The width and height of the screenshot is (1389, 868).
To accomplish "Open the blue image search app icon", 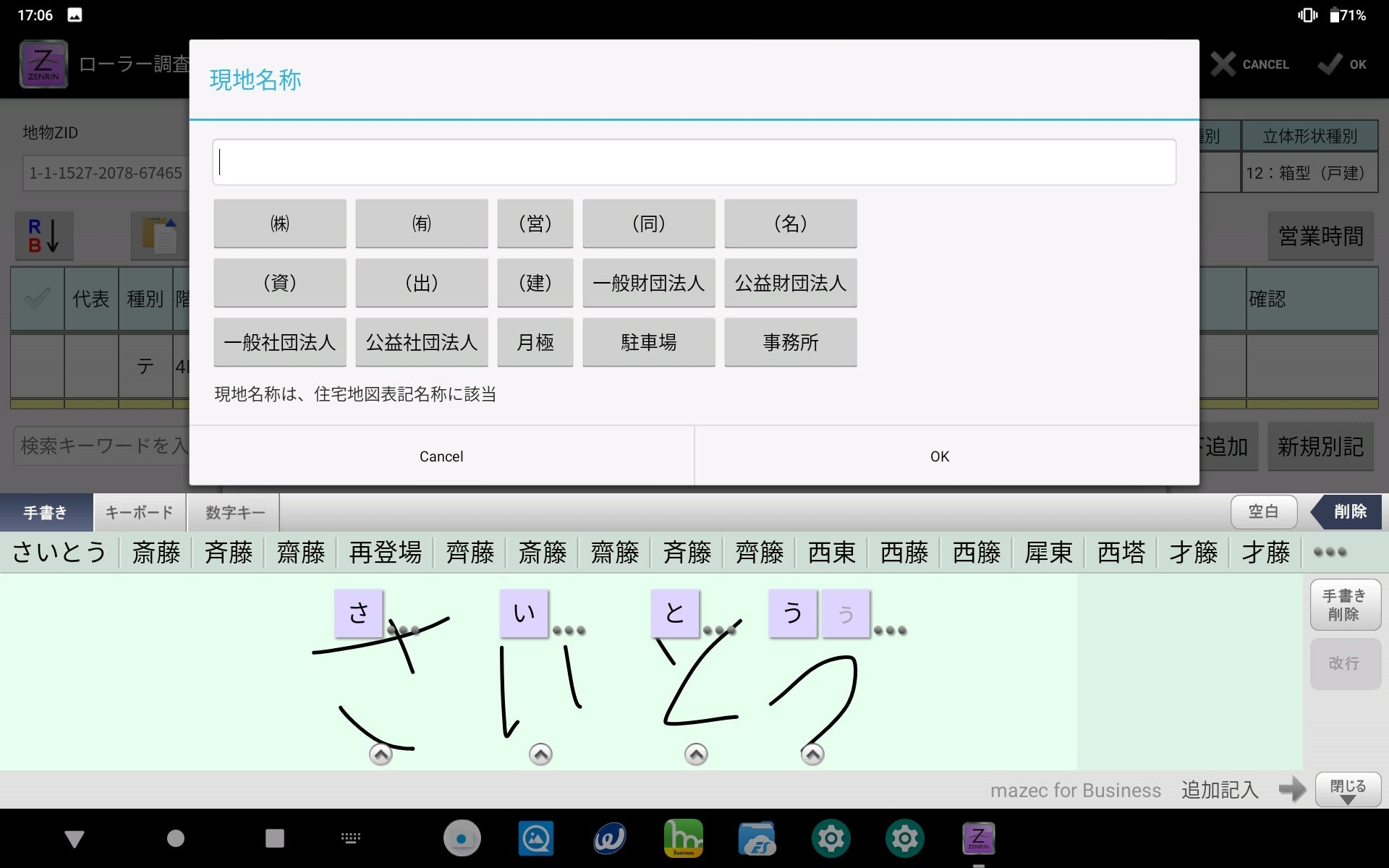I will point(536,838).
